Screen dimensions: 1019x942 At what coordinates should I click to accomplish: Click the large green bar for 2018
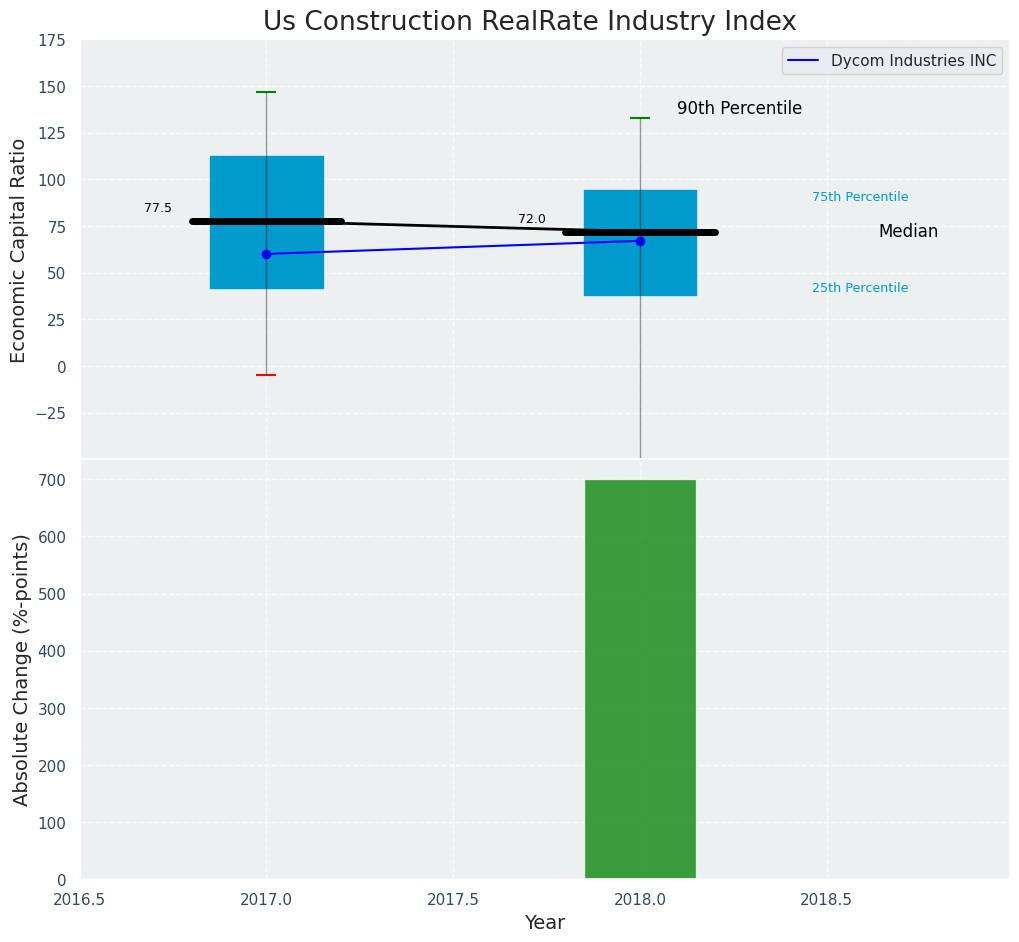point(640,680)
